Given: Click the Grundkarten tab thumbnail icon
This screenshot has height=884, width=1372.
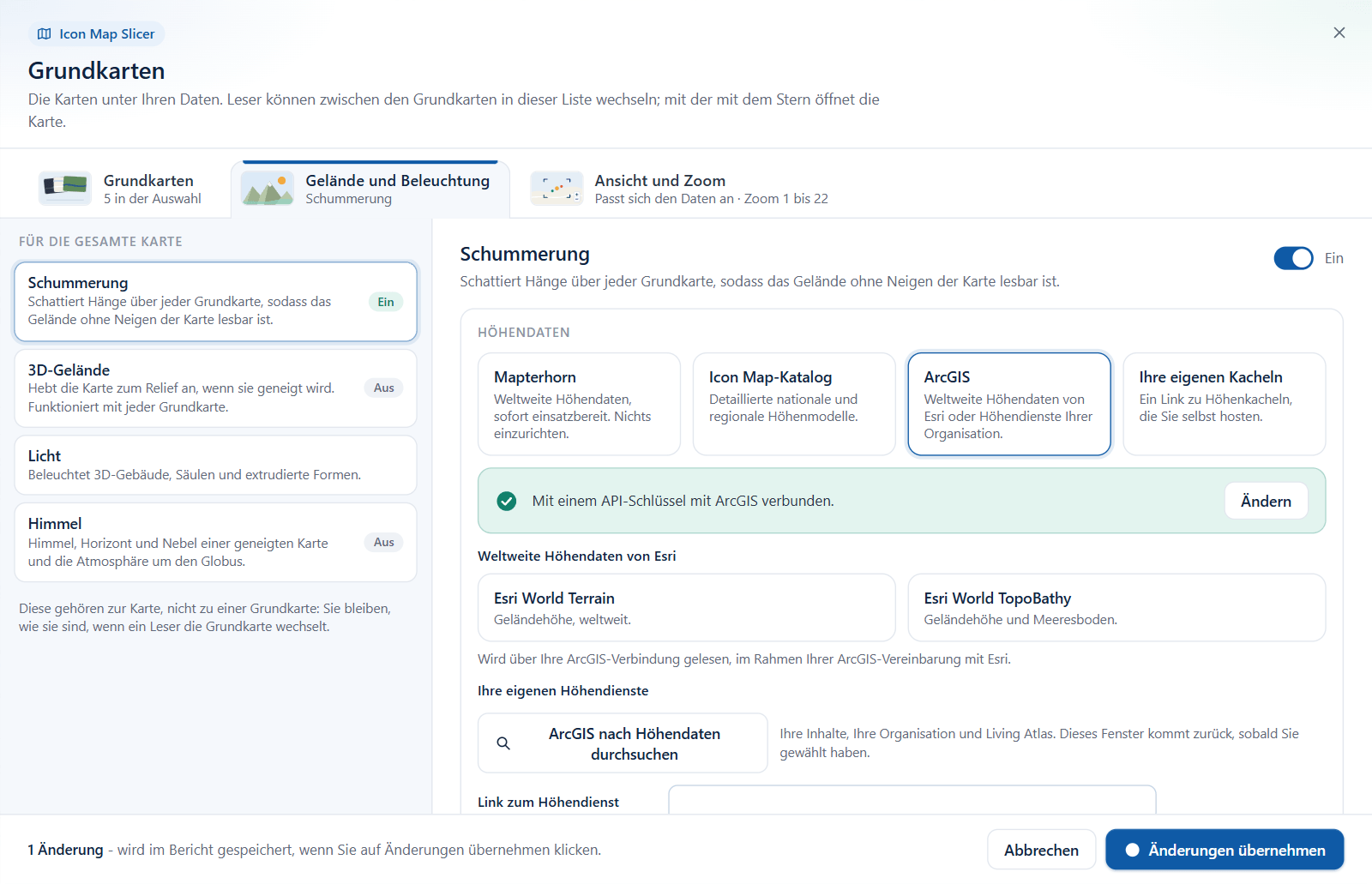Looking at the screenshot, I should pos(65,188).
